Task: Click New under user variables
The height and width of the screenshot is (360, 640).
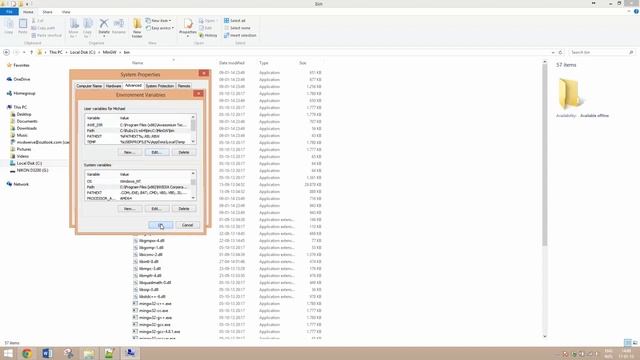Action: [130, 152]
